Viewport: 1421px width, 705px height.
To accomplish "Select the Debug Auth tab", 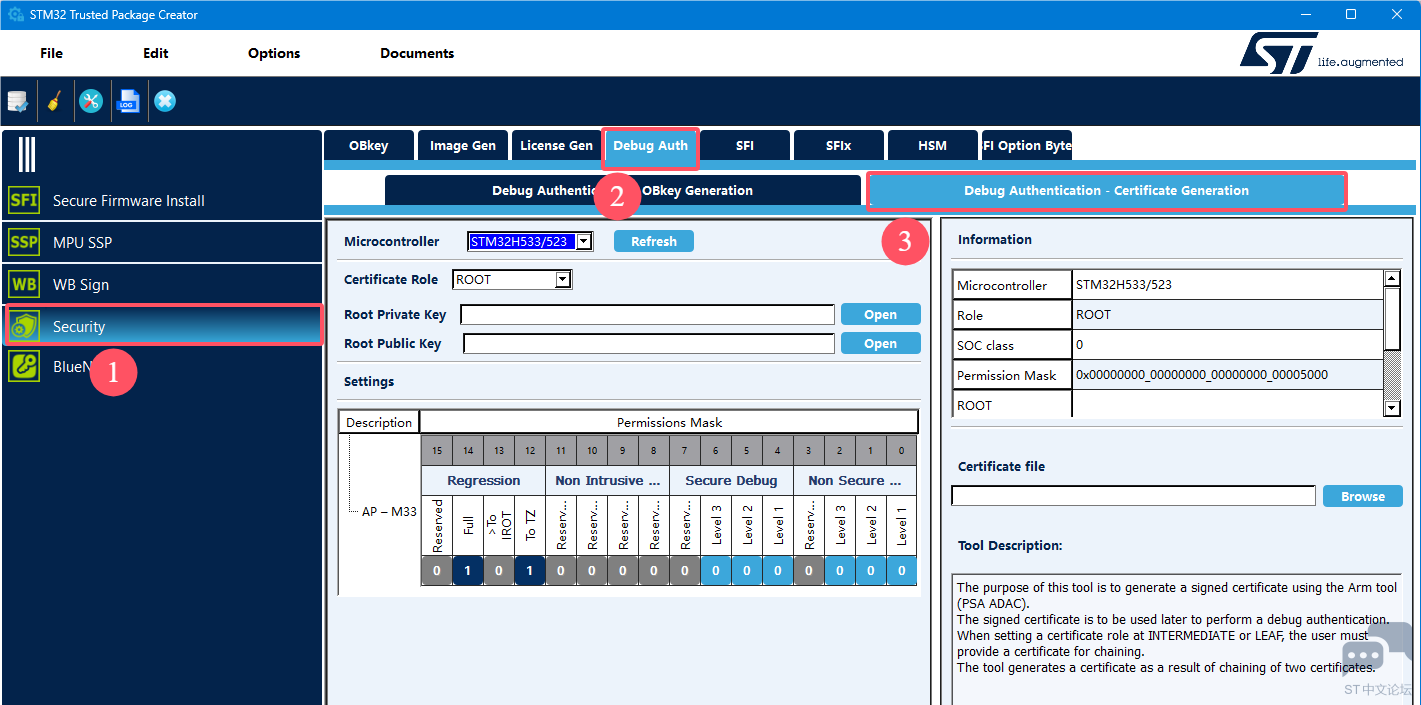I will tap(651, 145).
